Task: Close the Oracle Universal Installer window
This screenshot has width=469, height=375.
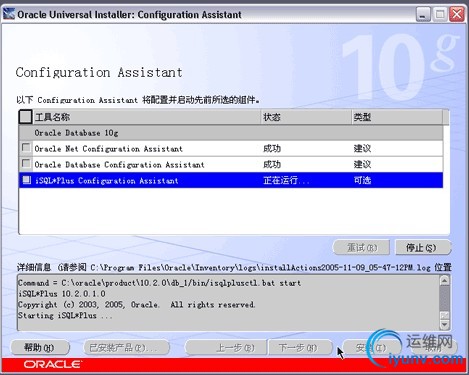Action: (x=456, y=15)
